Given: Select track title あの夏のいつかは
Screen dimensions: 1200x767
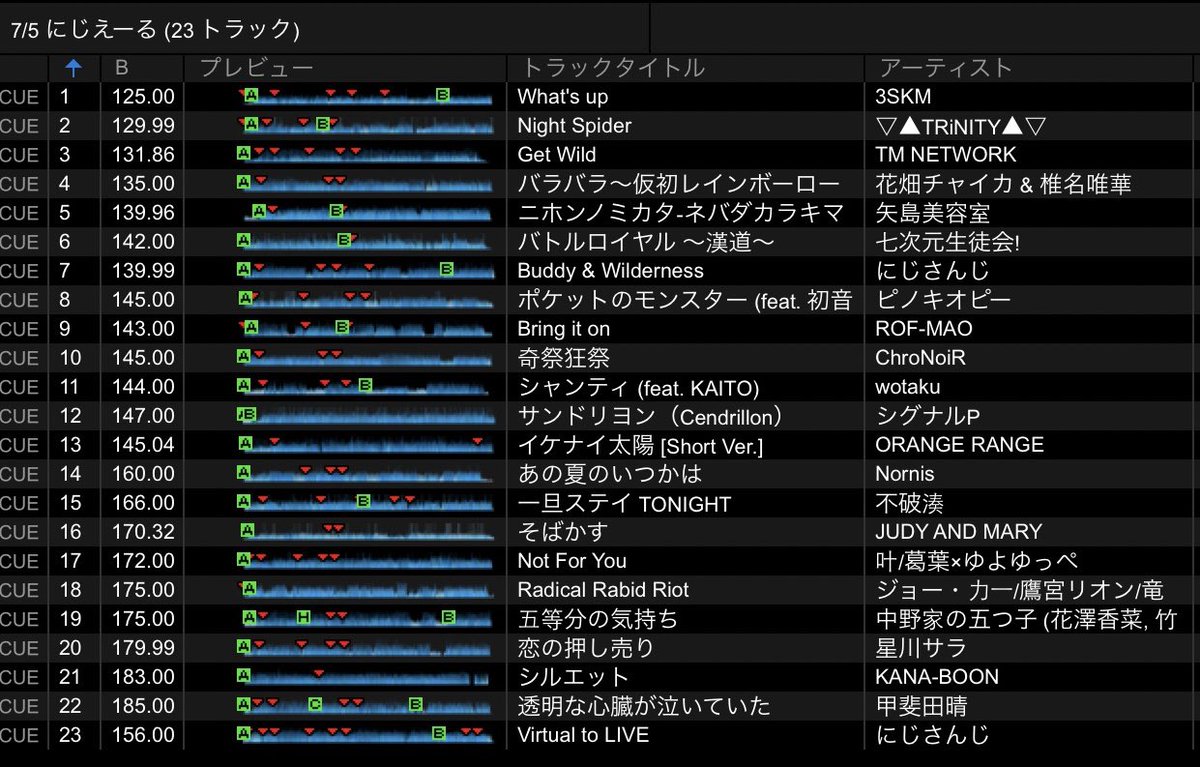Looking at the screenshot, I should 610,474.
